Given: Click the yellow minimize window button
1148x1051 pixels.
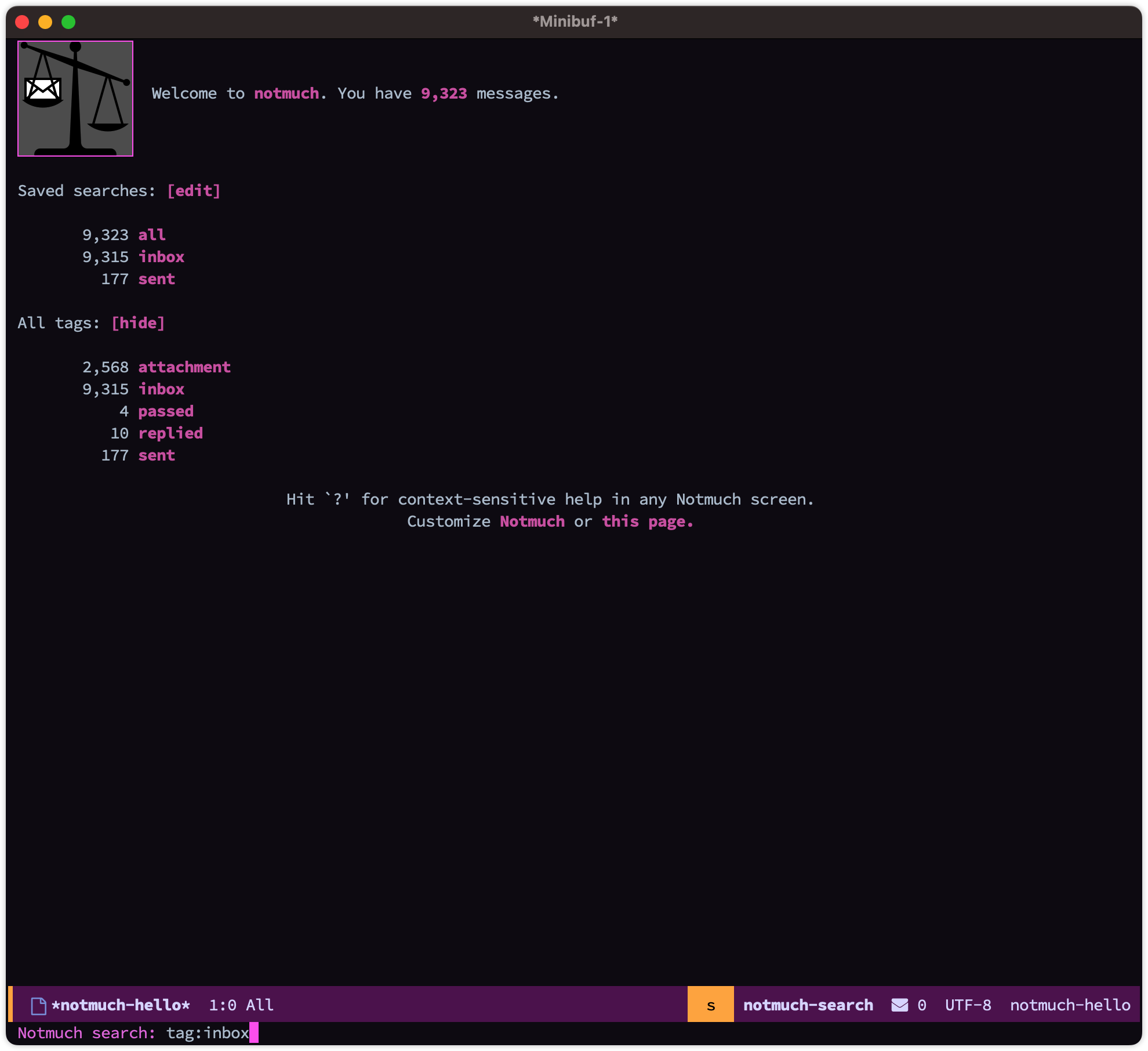Looking at the screenshot, I should [45, 22].
